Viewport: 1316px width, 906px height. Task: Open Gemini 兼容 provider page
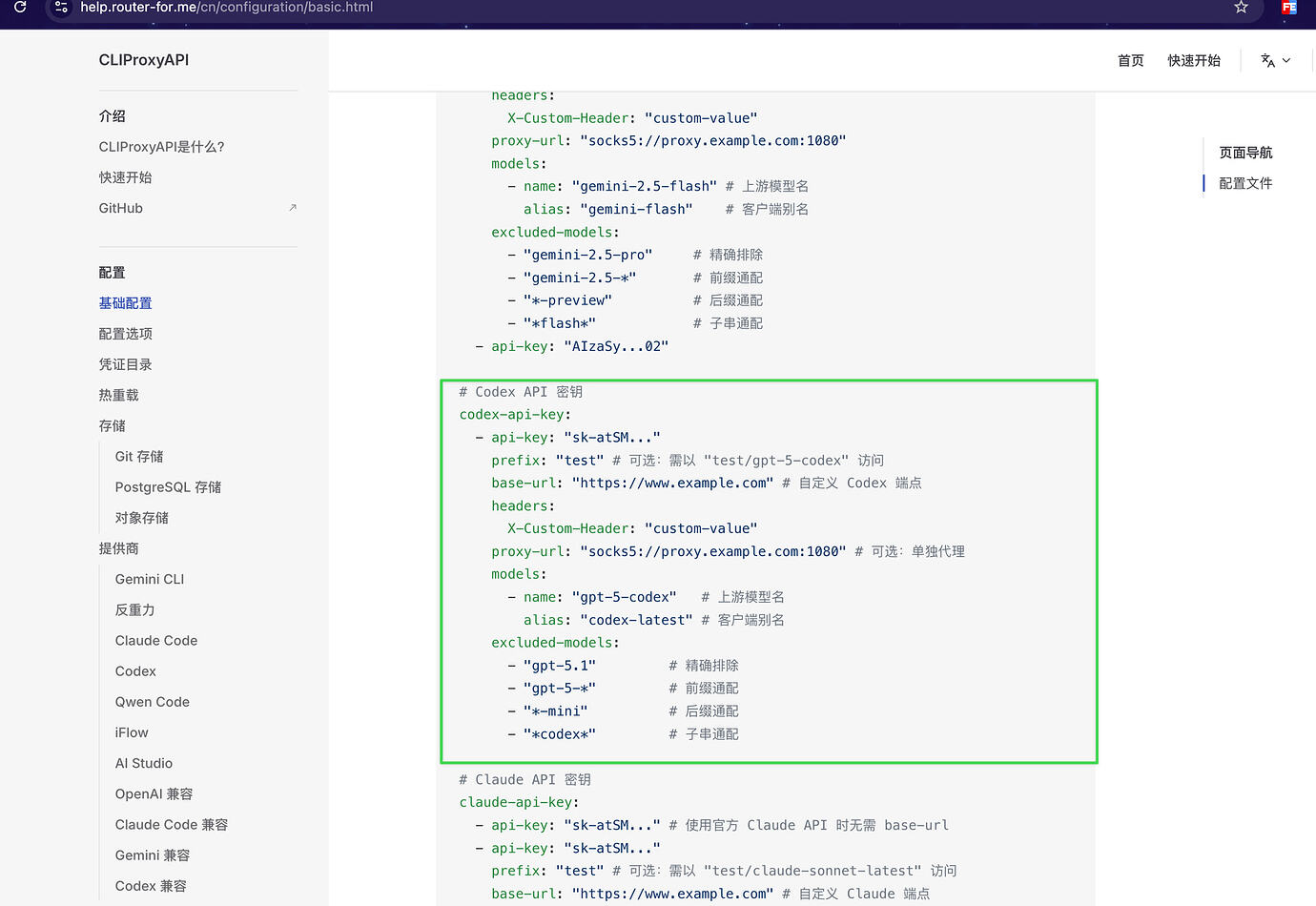[x=153, y=855]
